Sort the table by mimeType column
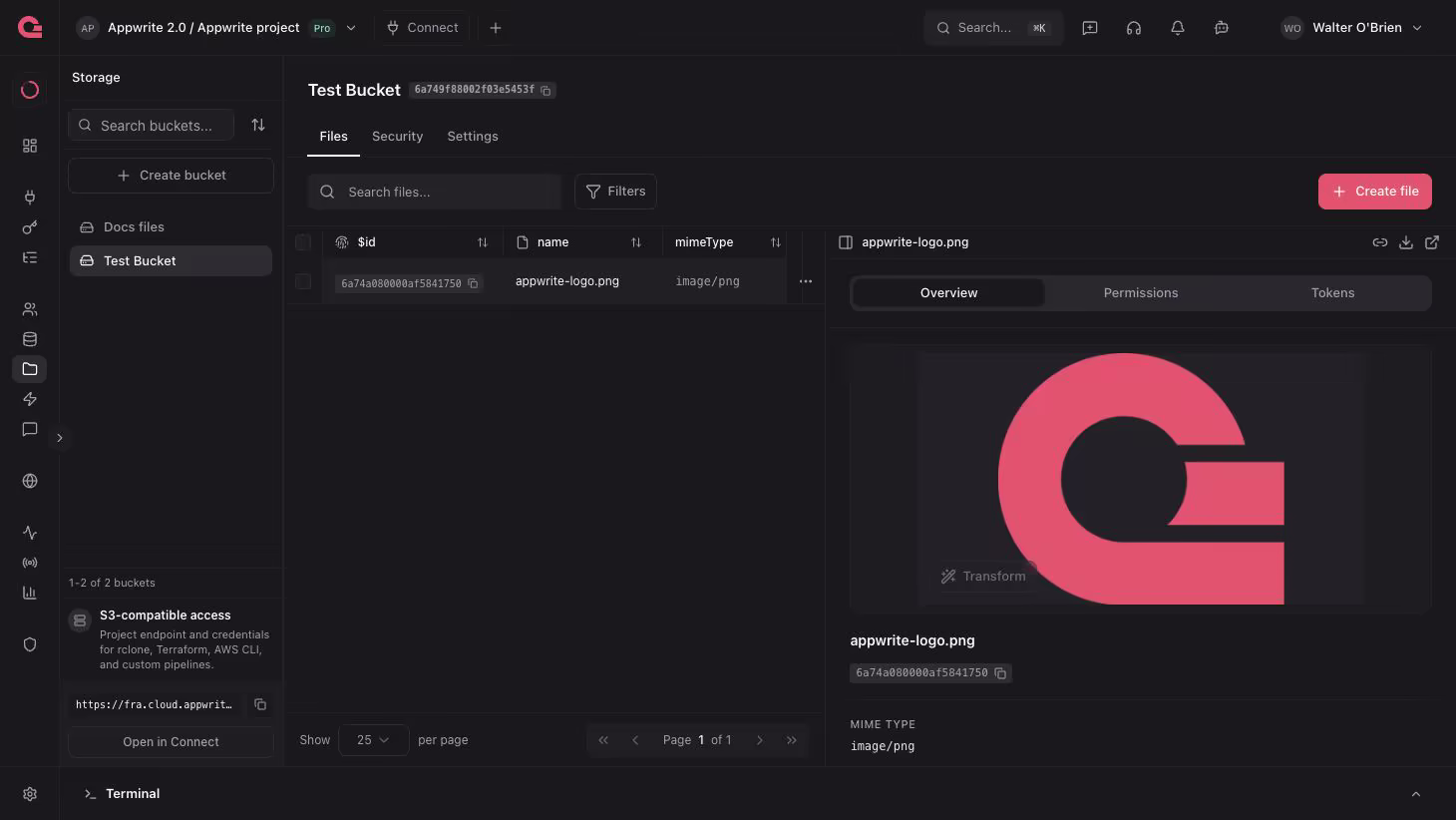 (776, 242)
